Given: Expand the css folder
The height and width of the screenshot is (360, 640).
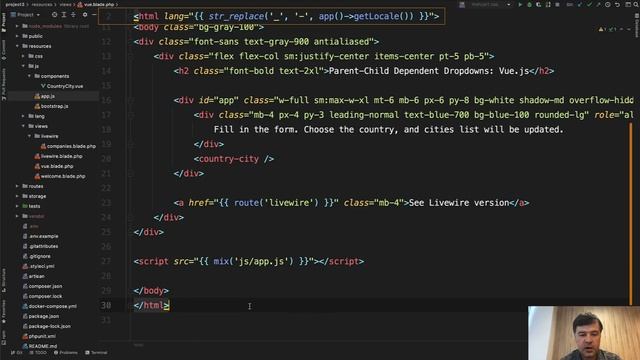Looking at the screenshot, I should click(23, 56).
